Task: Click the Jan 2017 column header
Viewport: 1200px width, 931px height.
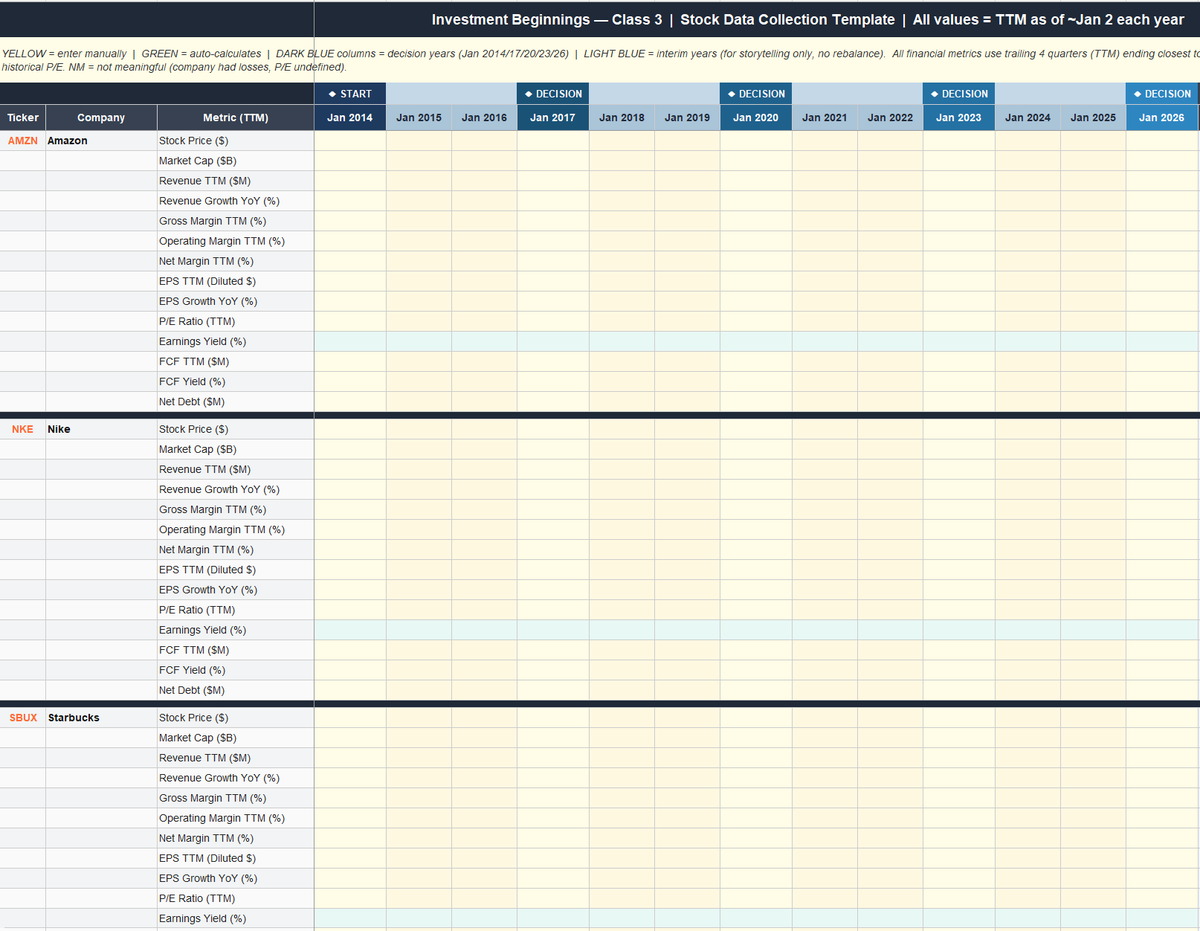Action: coord(553,118)
